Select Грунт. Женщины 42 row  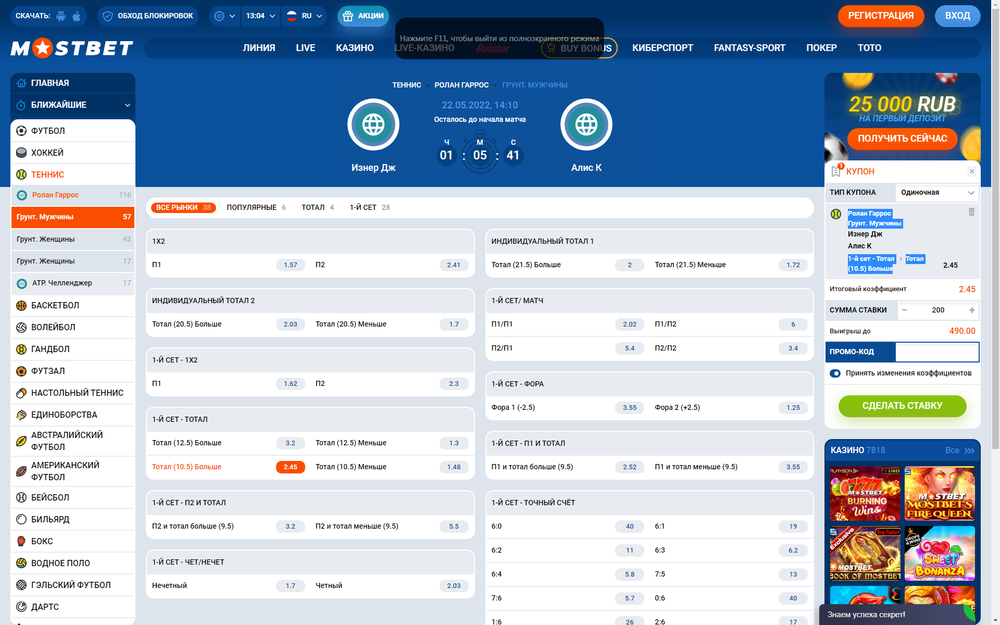73,239
